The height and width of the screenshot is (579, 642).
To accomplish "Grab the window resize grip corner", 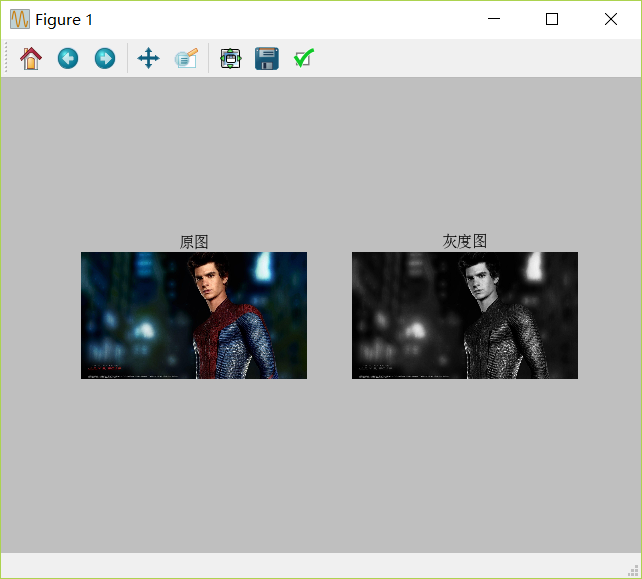I will point(633,570).
